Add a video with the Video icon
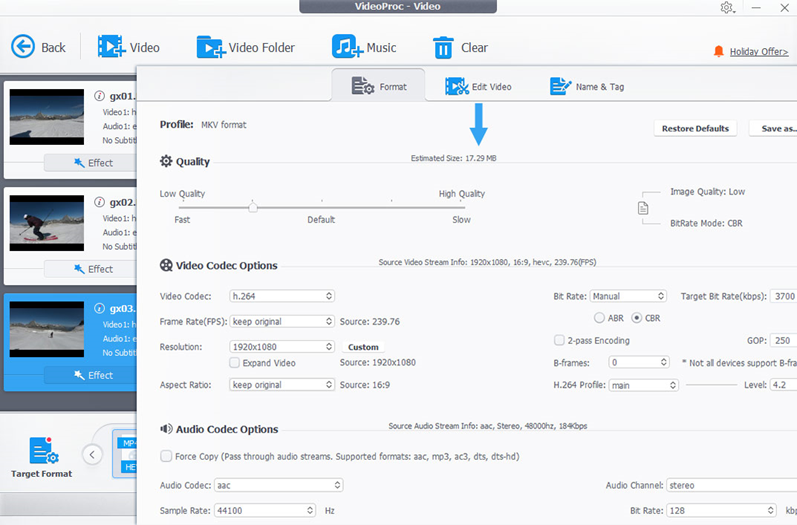 (x=111, y=47)
